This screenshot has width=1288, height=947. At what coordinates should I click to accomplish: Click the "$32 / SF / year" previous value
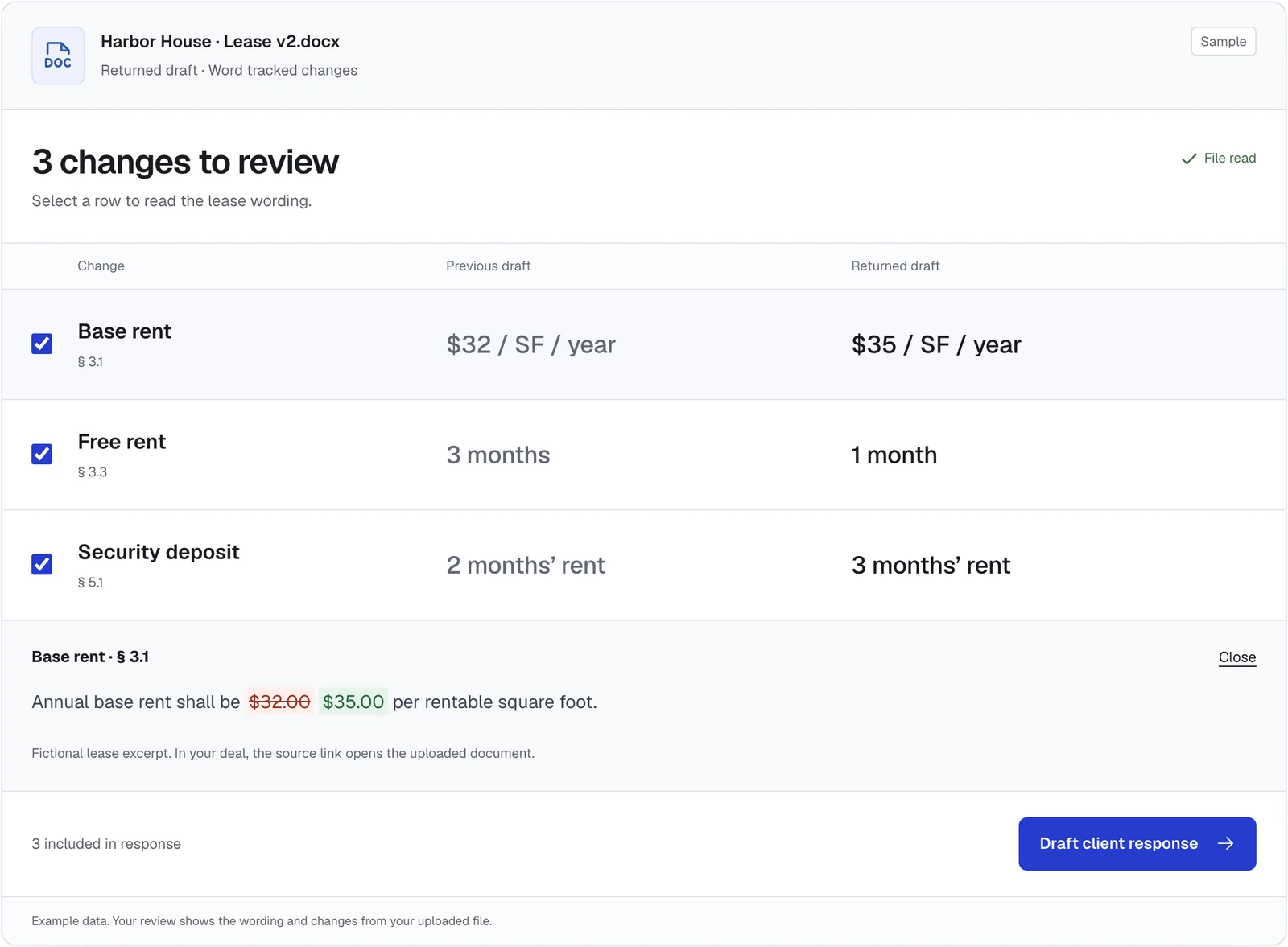coord(530,344)
